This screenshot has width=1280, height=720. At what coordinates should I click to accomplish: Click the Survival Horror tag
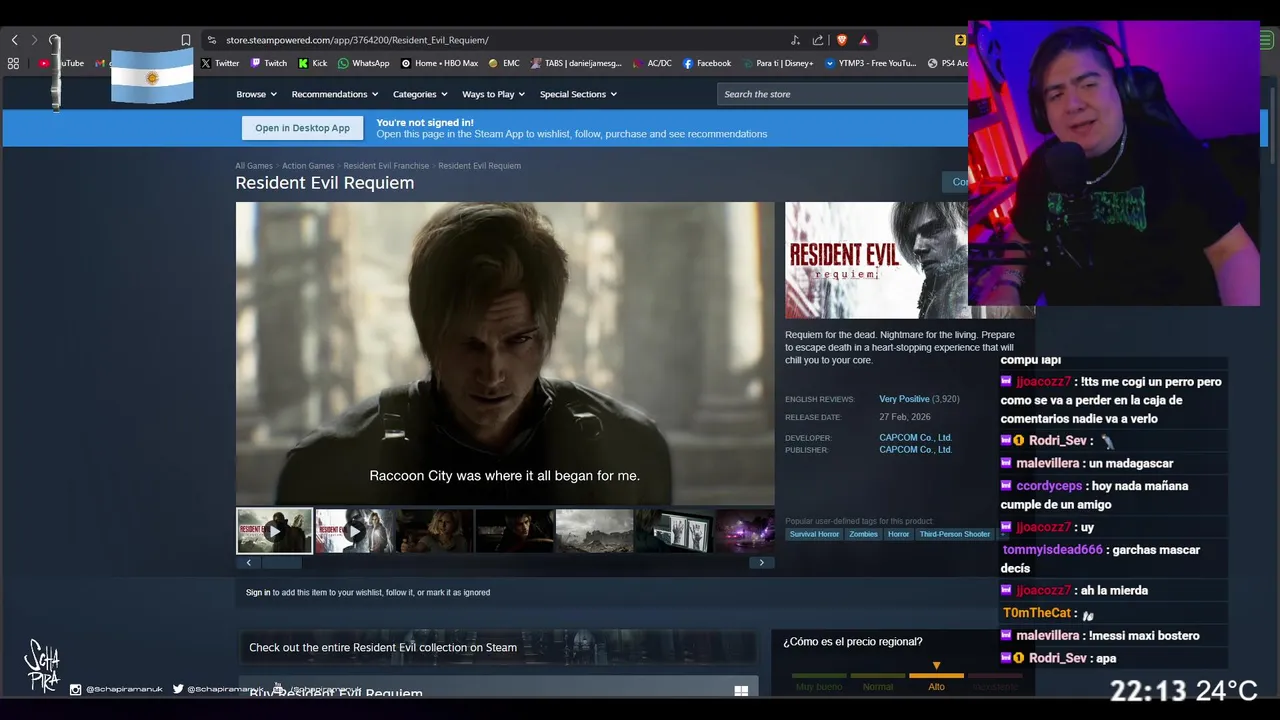814,534
